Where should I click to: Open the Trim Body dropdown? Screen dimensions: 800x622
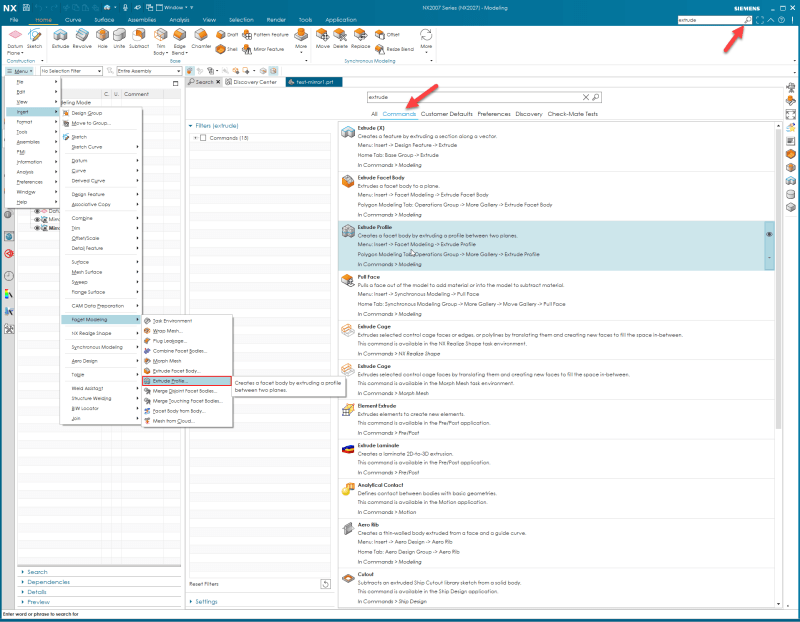coord(160,49)
